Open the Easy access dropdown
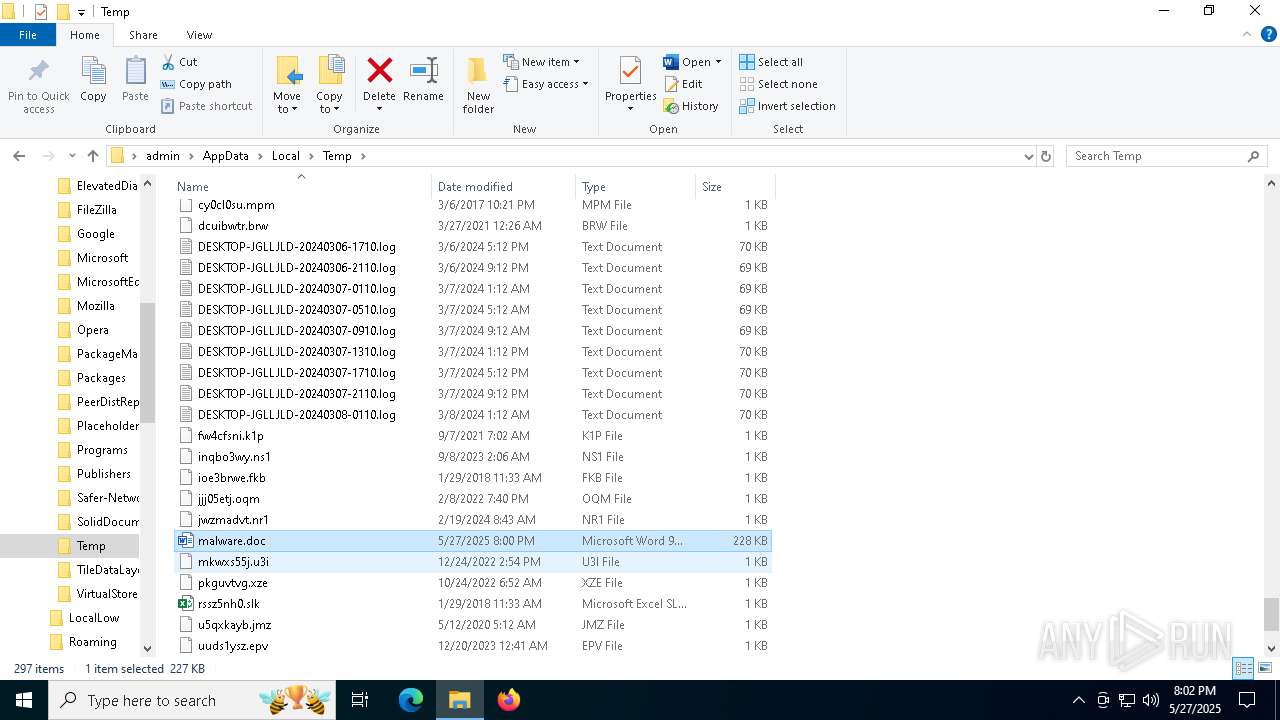The height and width of the screenshot is (720, 1280). pyautogui.click(x=546, y=84)
